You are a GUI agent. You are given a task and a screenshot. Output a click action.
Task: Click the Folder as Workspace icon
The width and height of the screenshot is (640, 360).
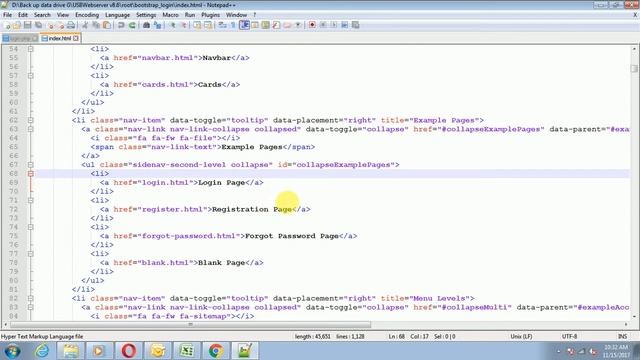point(287,25)
